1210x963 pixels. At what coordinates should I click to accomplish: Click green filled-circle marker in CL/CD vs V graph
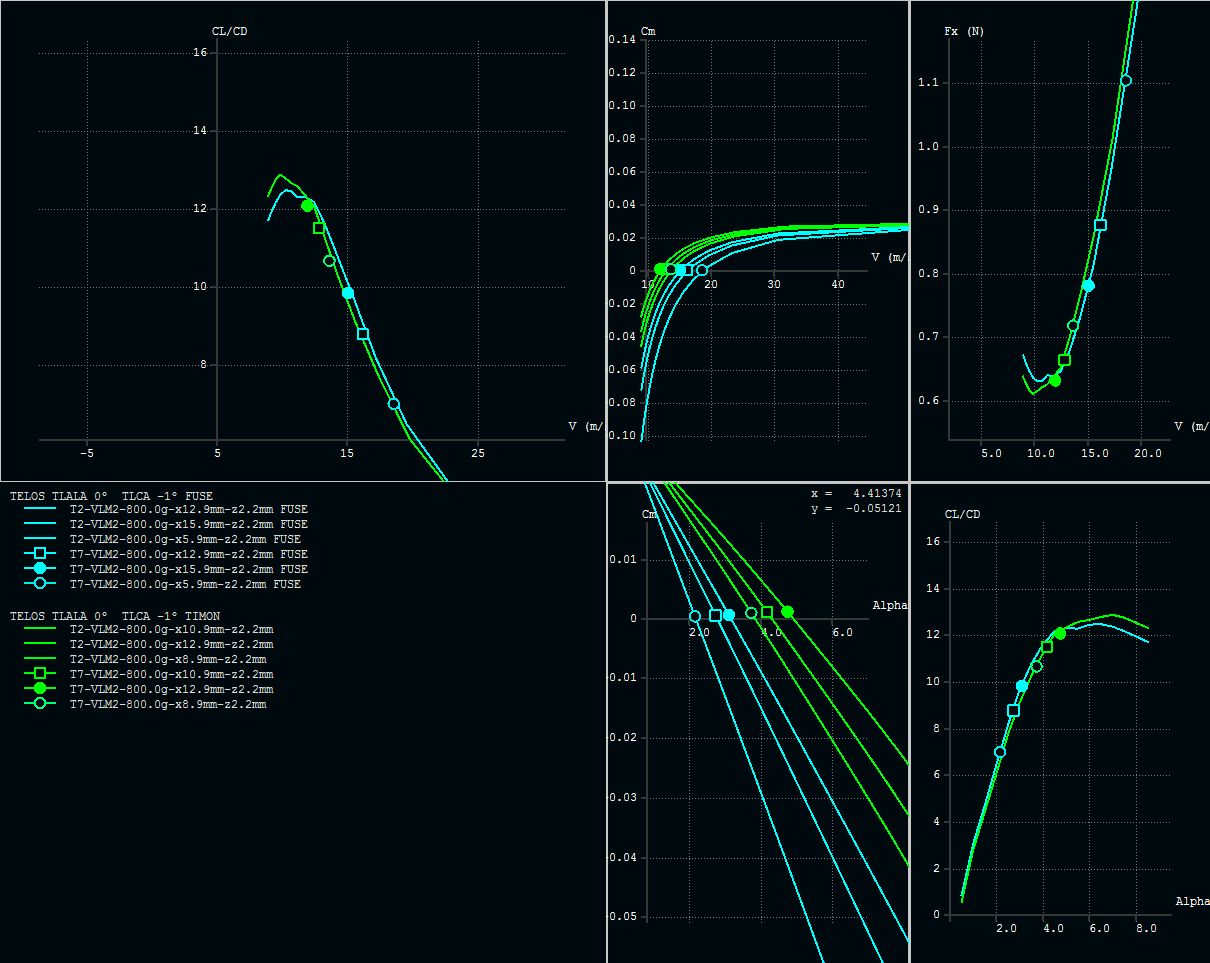coord(307,205)
